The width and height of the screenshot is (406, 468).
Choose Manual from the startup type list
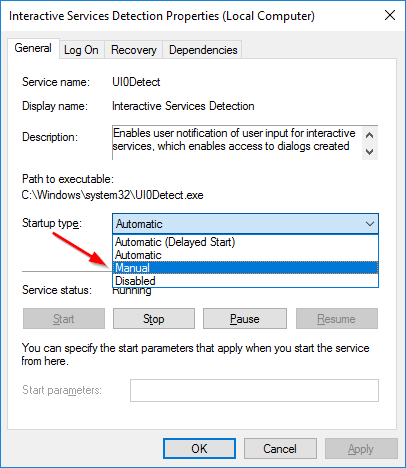(x=245, y=268)
